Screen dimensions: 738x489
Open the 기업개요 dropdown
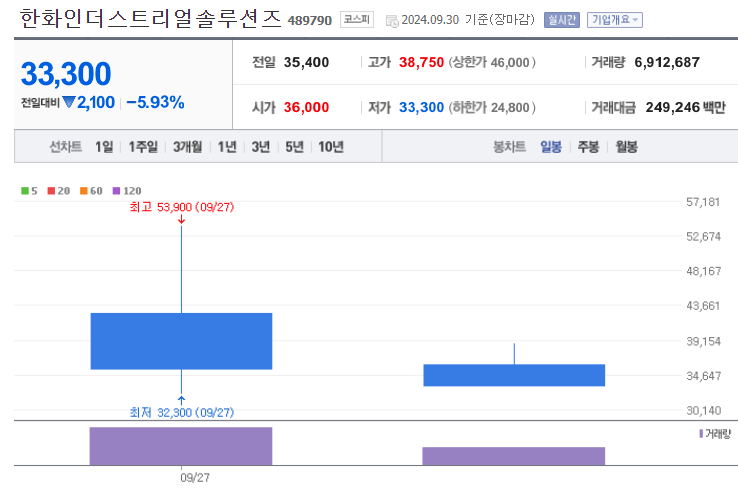tap(615, 20)
